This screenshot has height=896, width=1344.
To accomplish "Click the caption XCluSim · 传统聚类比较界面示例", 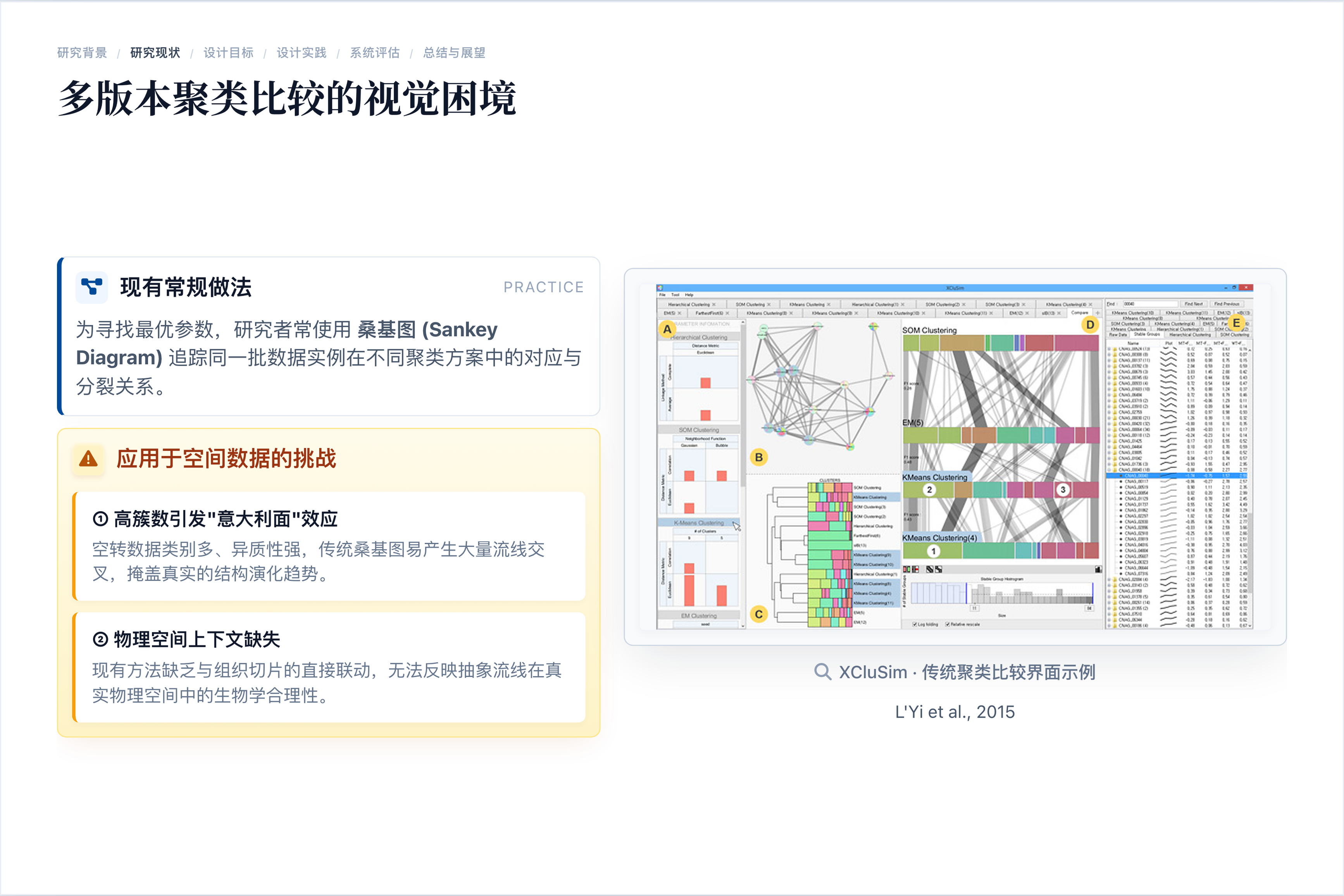I will click(967, 672).
